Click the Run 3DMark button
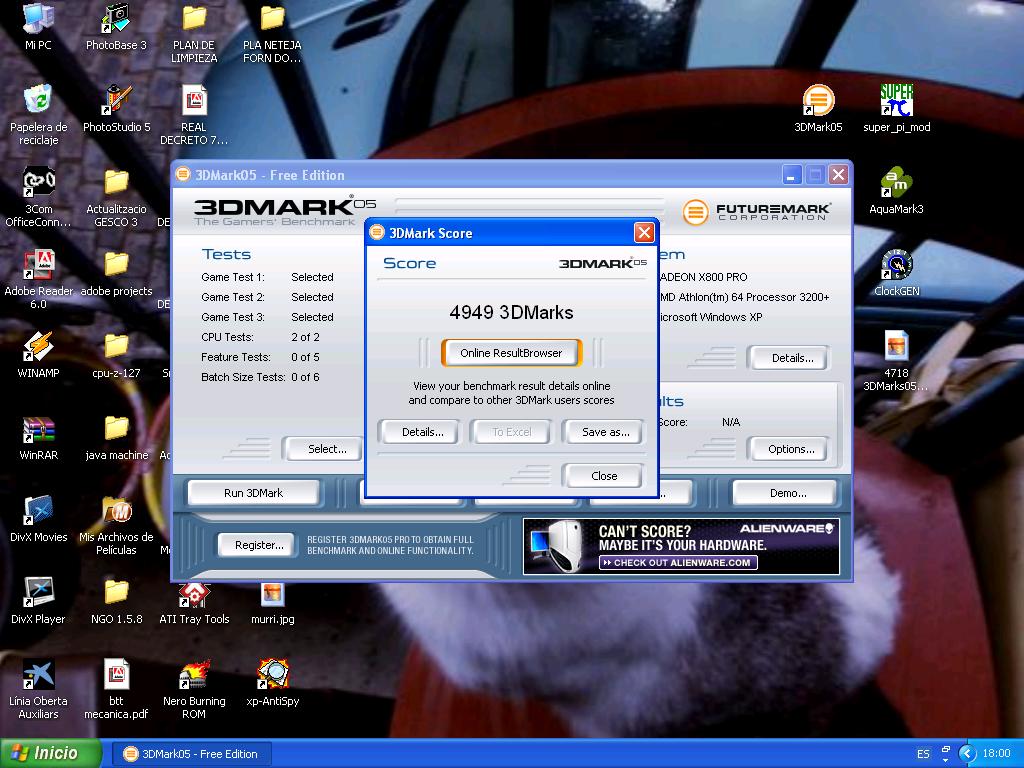 tap(253, 493)
